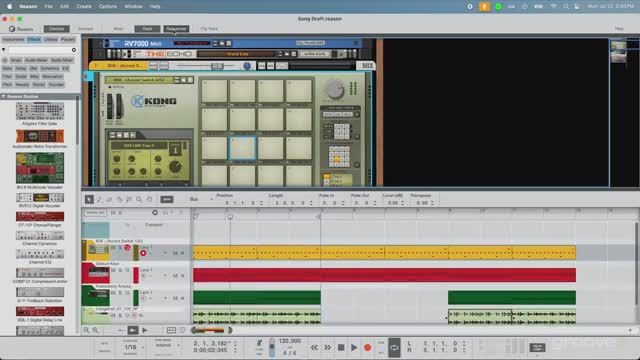Open the Options menu

(108, 7)
